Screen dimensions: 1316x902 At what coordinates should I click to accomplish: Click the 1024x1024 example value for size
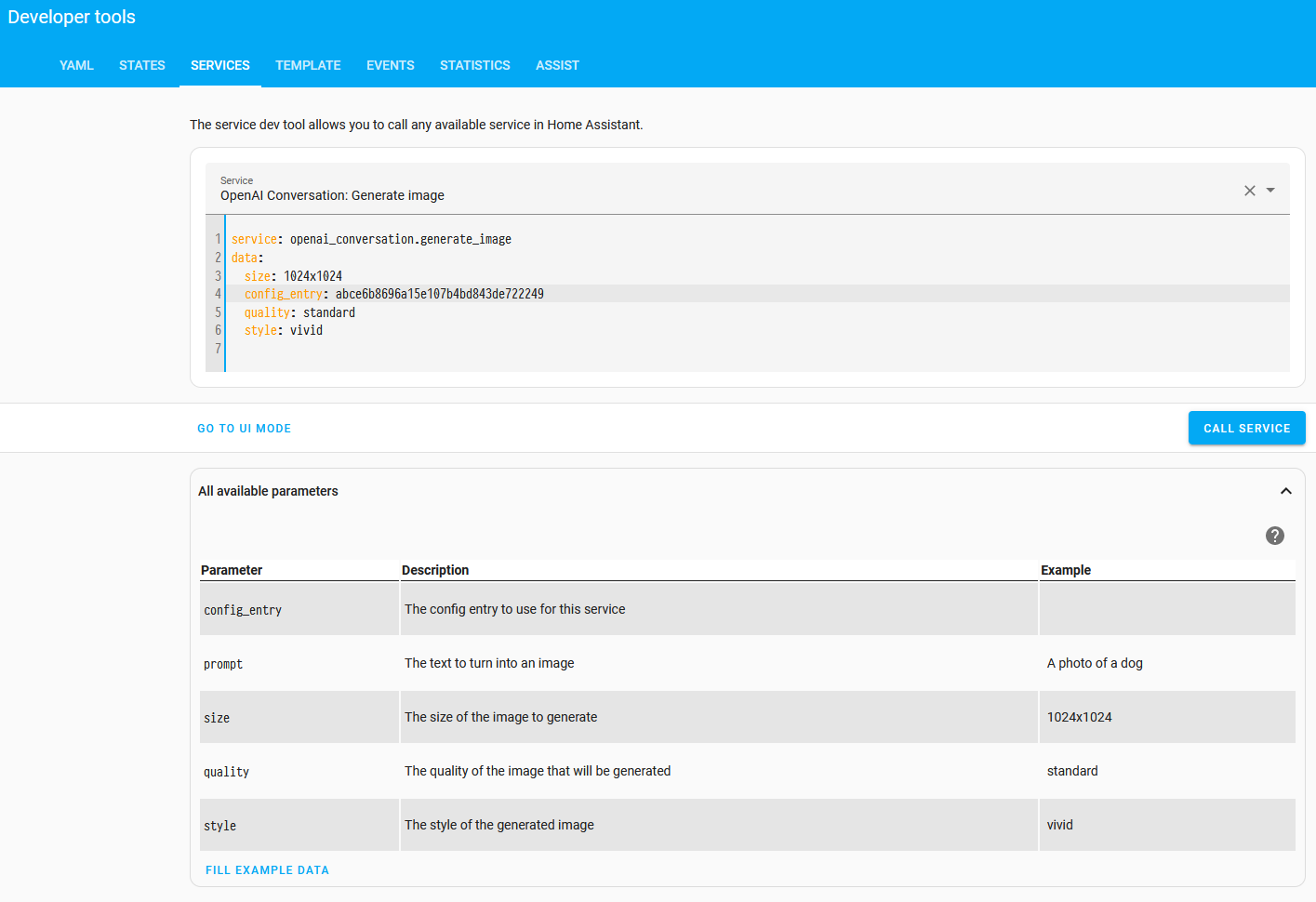[1081, 717]
